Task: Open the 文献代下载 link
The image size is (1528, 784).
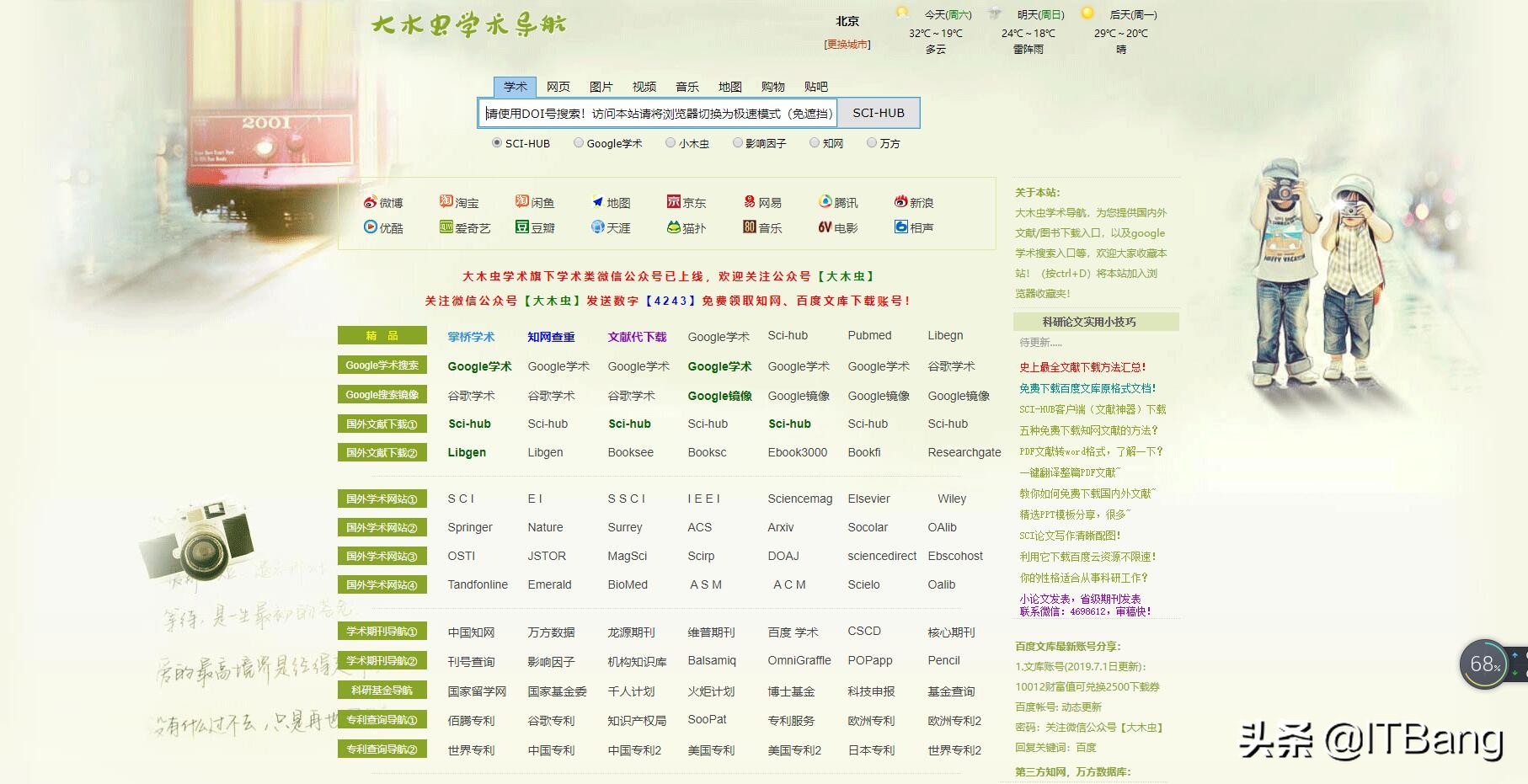Action: [638, 337]
